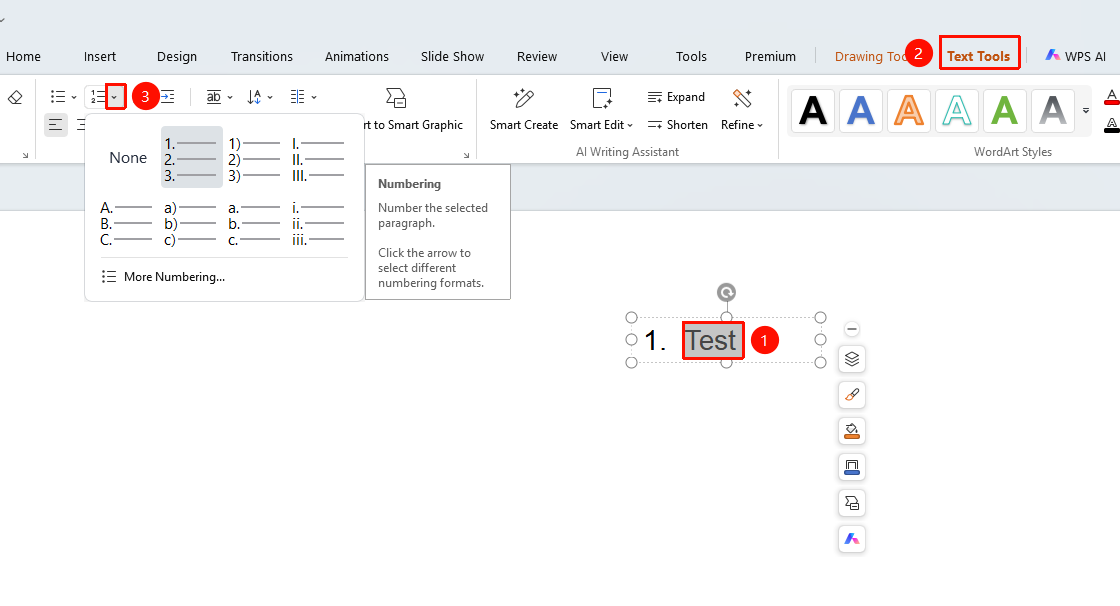Open WPS AI in the ribbon
Viewport: 1120px width, 606px height.
click(x=1075, y=56)
